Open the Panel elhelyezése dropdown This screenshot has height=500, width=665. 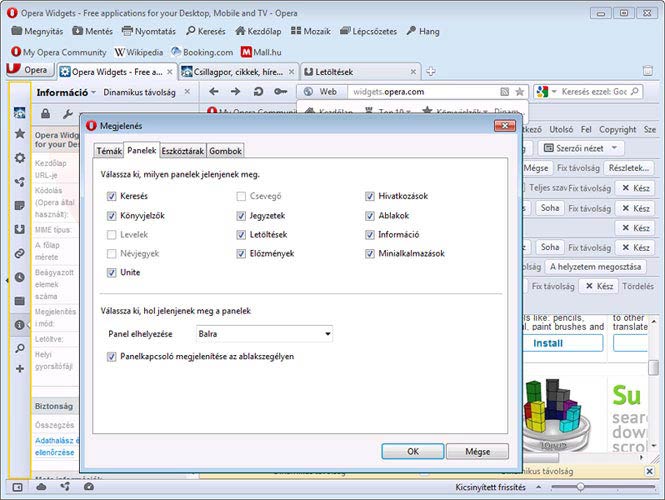[x=264, y=334]
